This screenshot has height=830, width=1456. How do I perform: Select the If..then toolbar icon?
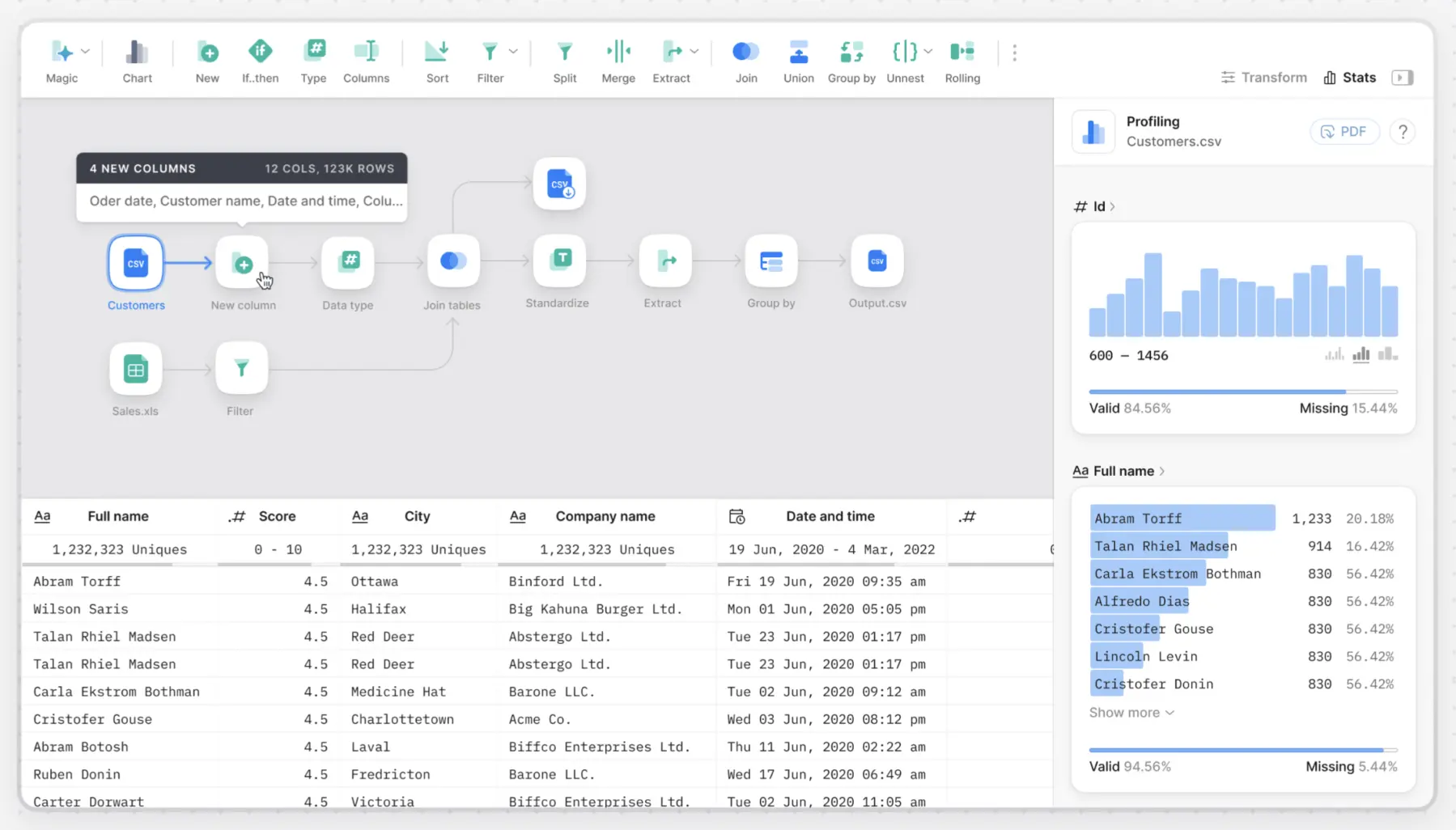[260, 53]
